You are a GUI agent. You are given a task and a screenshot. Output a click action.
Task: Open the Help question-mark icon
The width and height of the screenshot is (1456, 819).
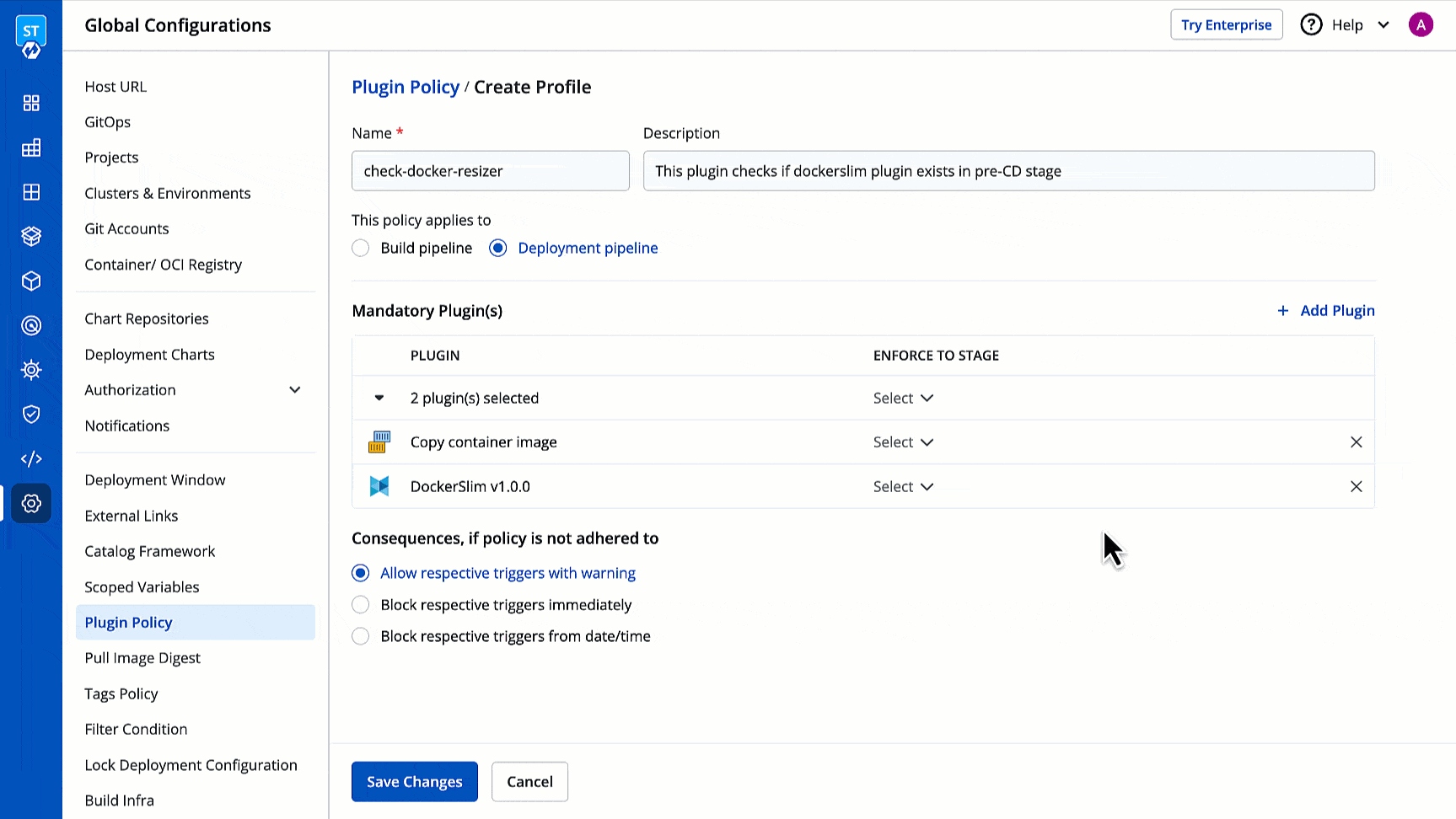(x=1312, y=24)
